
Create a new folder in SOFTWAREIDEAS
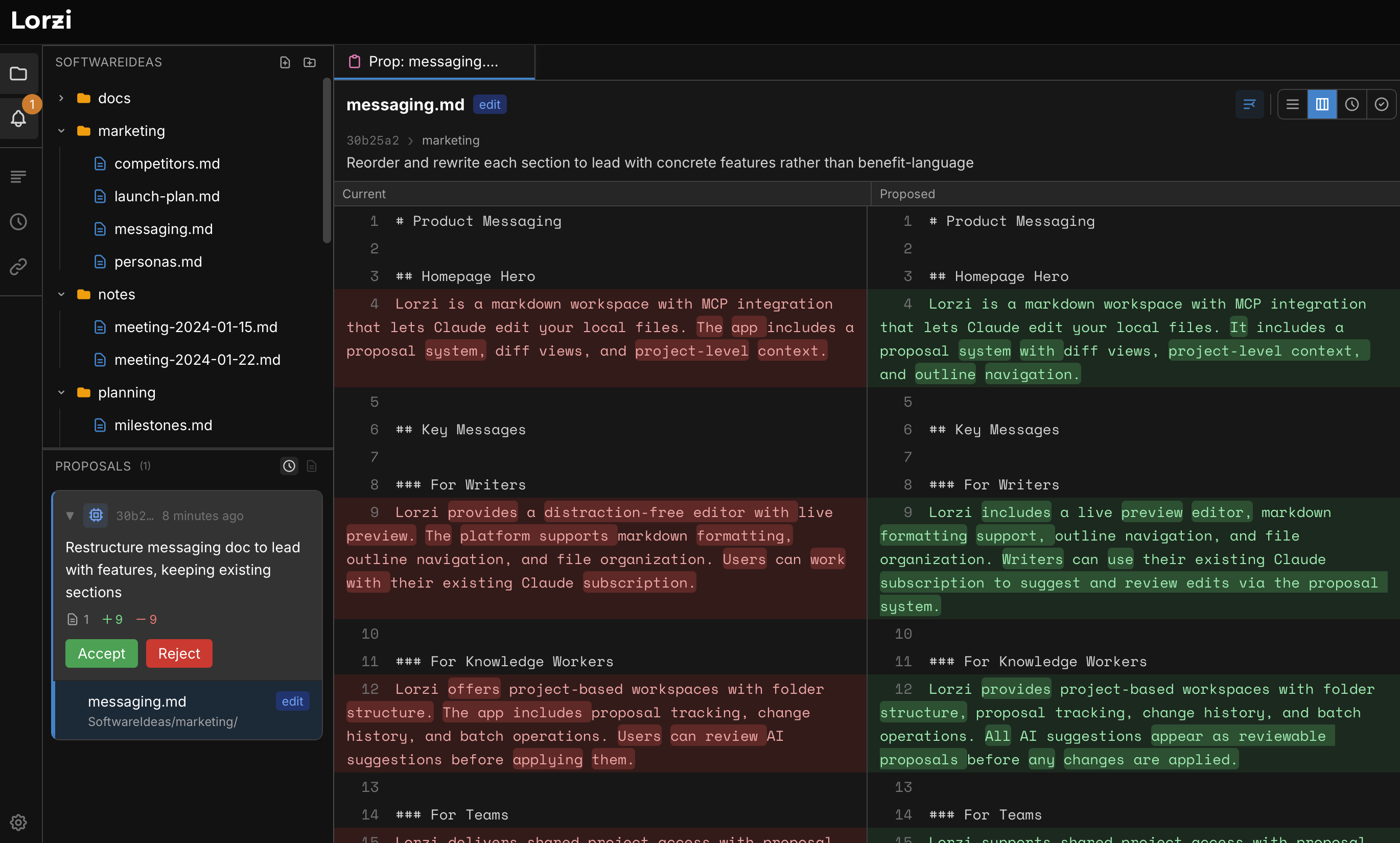tap(310, 62)
